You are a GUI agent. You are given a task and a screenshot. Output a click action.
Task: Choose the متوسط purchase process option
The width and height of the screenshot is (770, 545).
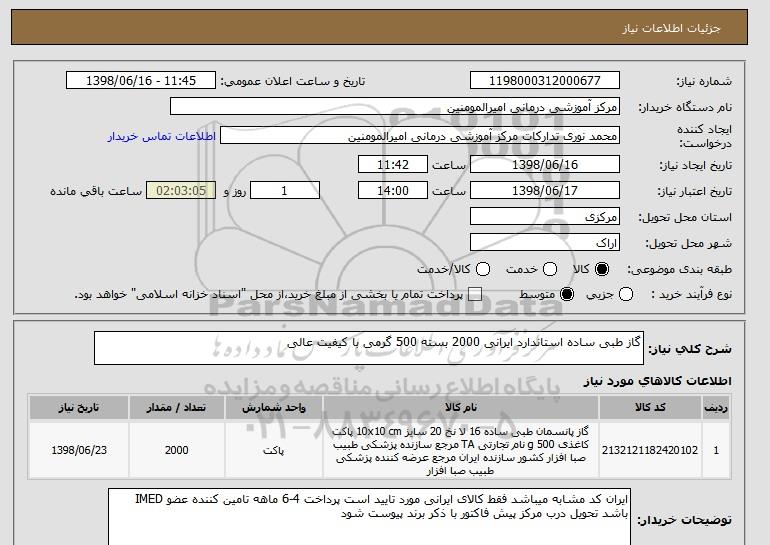coord(567,295)
